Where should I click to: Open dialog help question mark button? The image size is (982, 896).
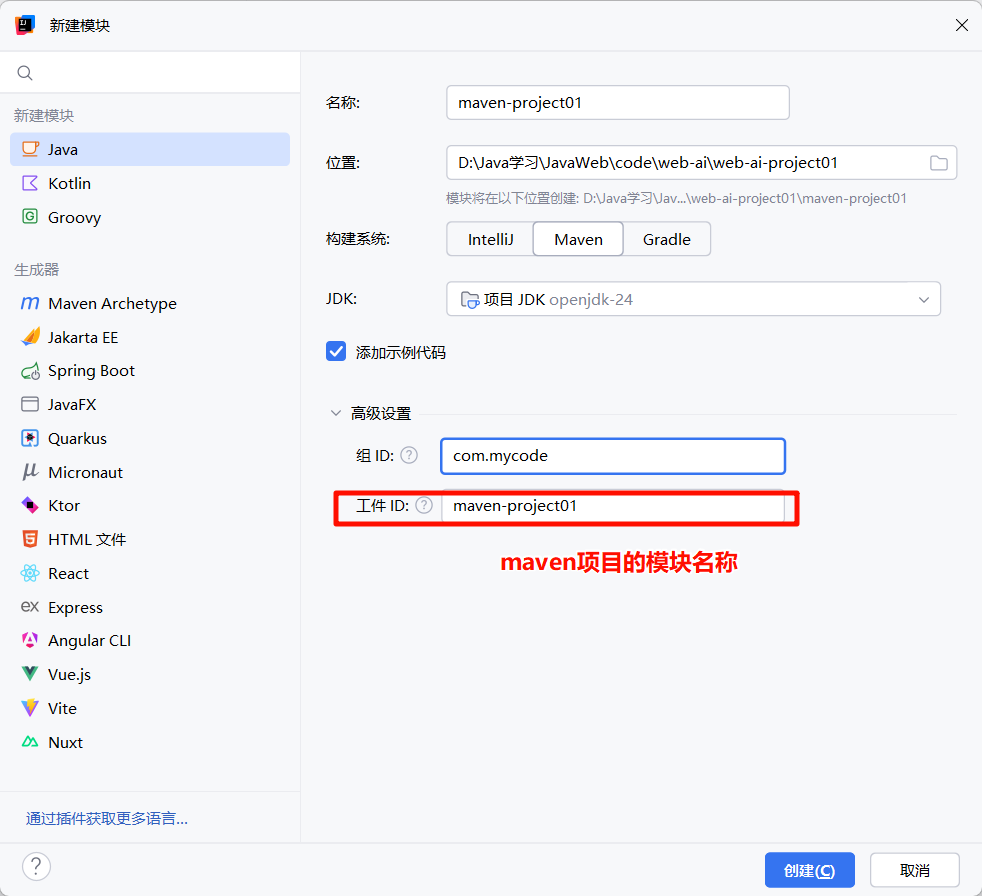point(36,867)
